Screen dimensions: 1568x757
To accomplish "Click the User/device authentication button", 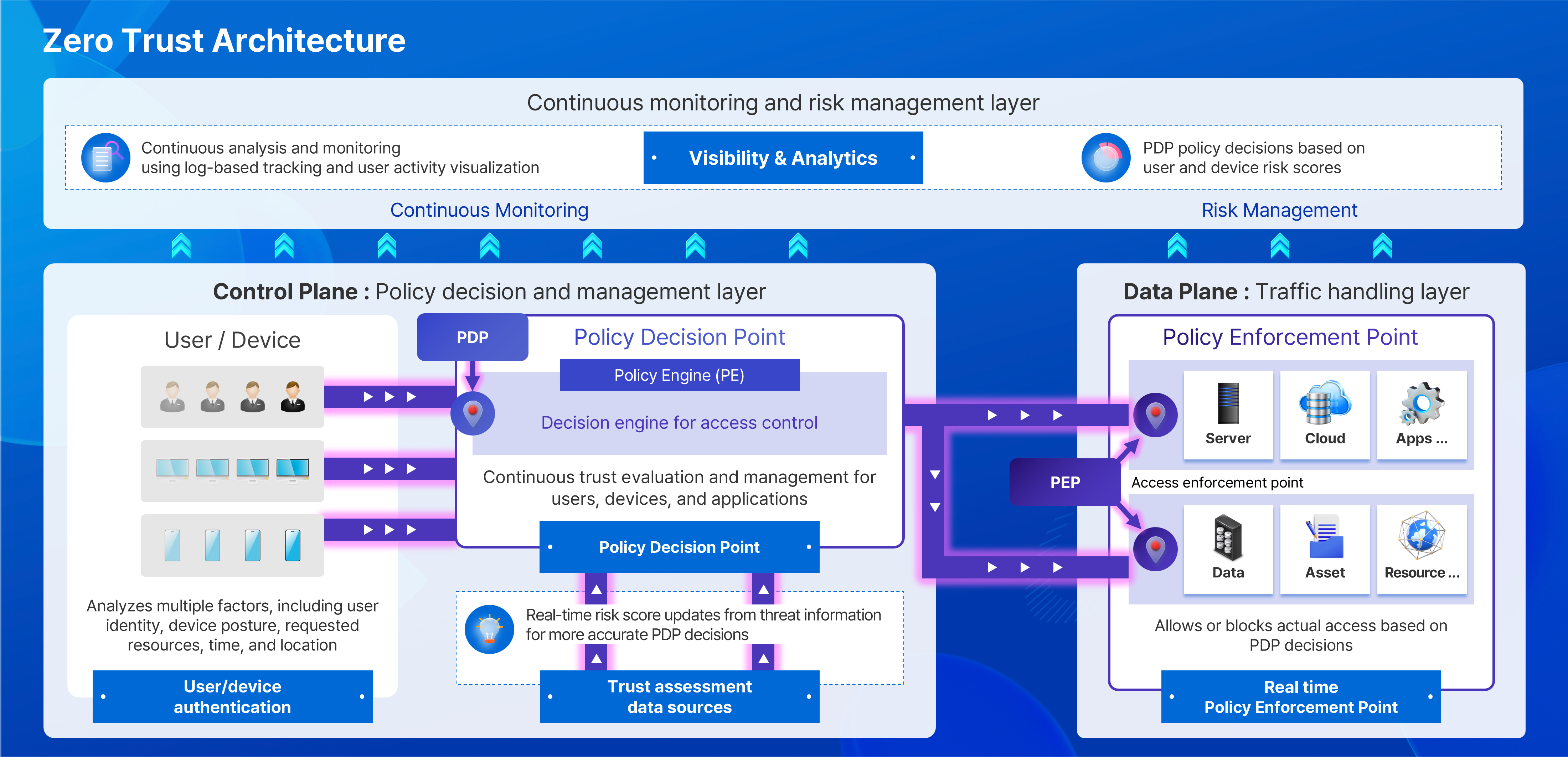I will pos(232,697).
